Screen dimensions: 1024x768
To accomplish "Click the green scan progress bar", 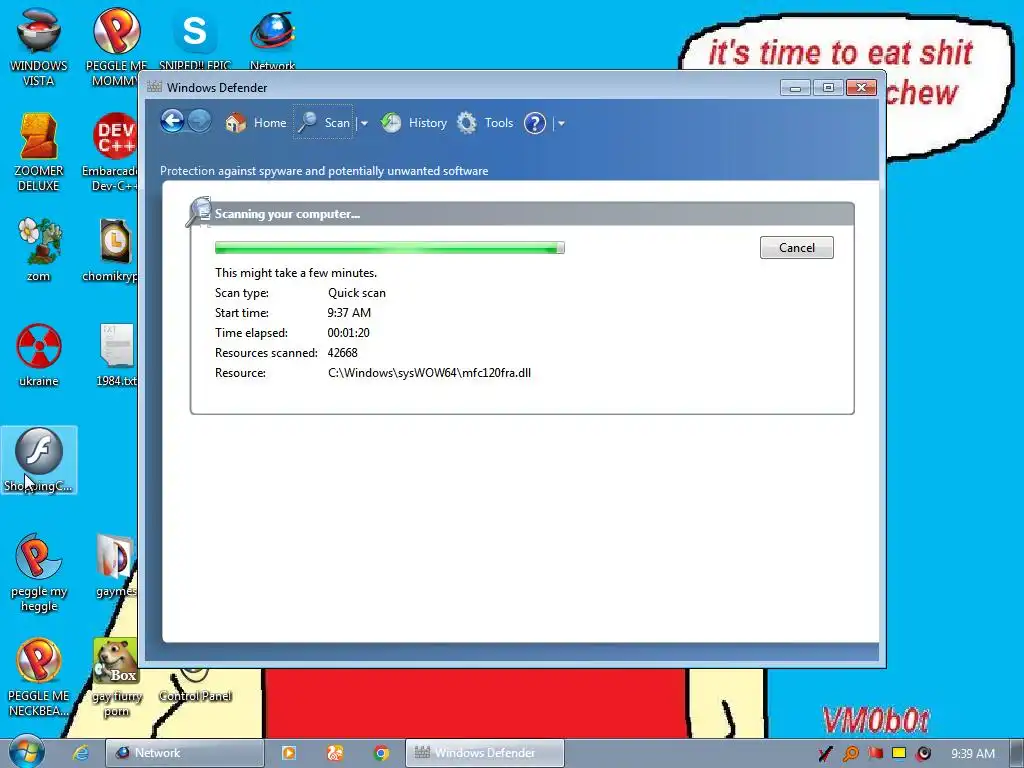I will click(390, 248).
